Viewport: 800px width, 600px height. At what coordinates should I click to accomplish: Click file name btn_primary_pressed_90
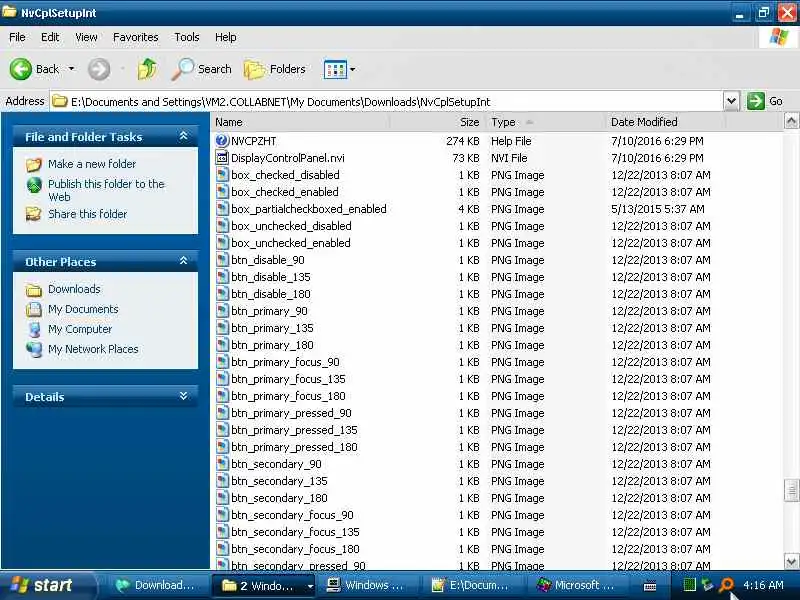point(291,413)
